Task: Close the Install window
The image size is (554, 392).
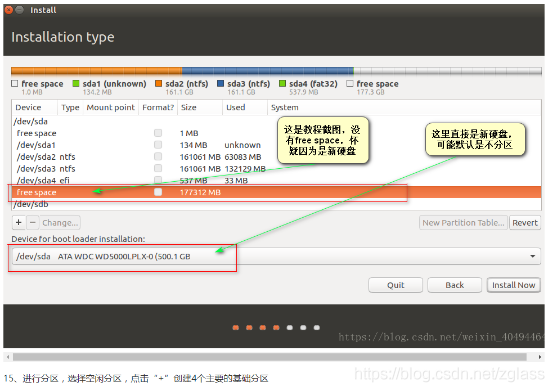Action: point(9,10)
